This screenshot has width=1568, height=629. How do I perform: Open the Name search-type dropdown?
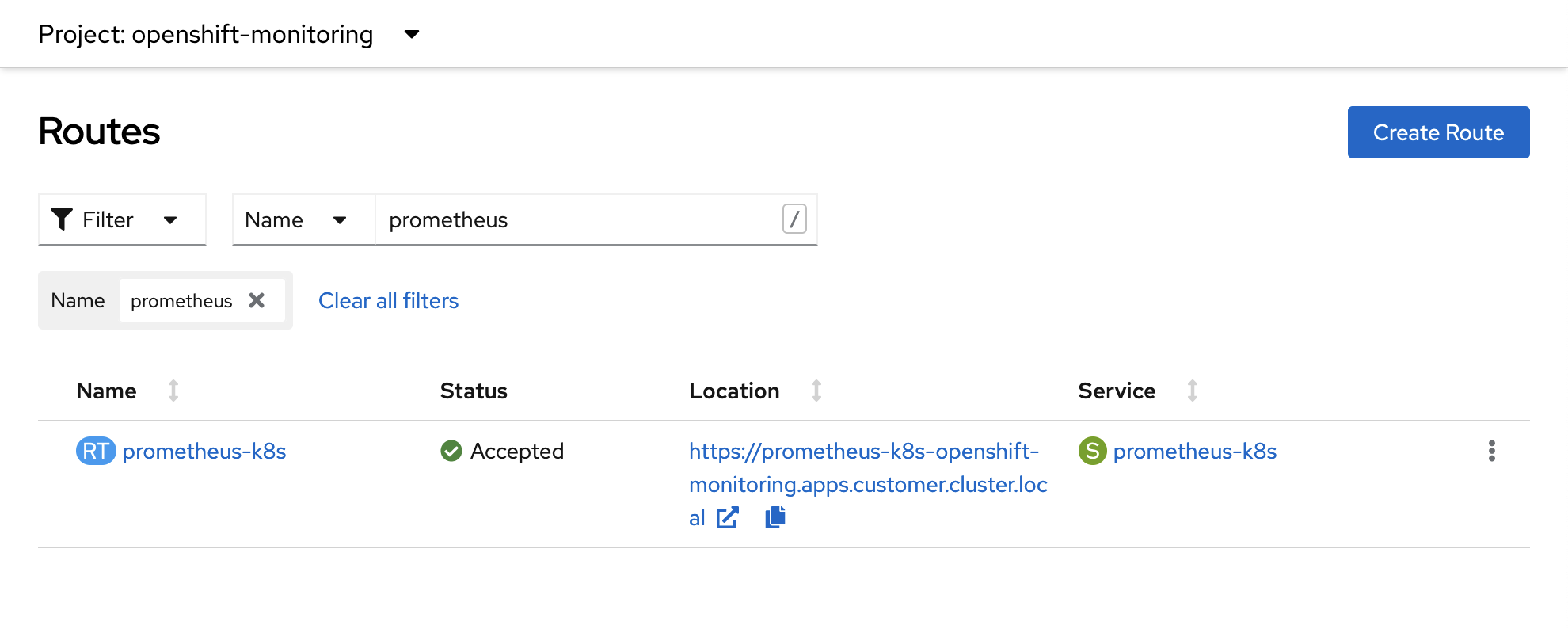pos(303,219)
